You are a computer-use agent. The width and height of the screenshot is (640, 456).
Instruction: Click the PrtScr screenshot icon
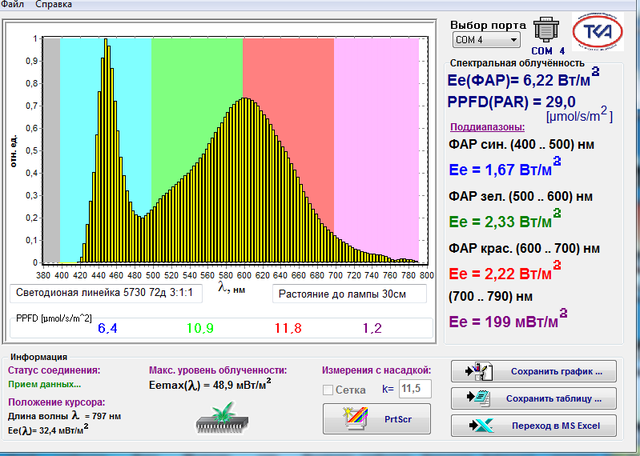[x=343, y=416]
